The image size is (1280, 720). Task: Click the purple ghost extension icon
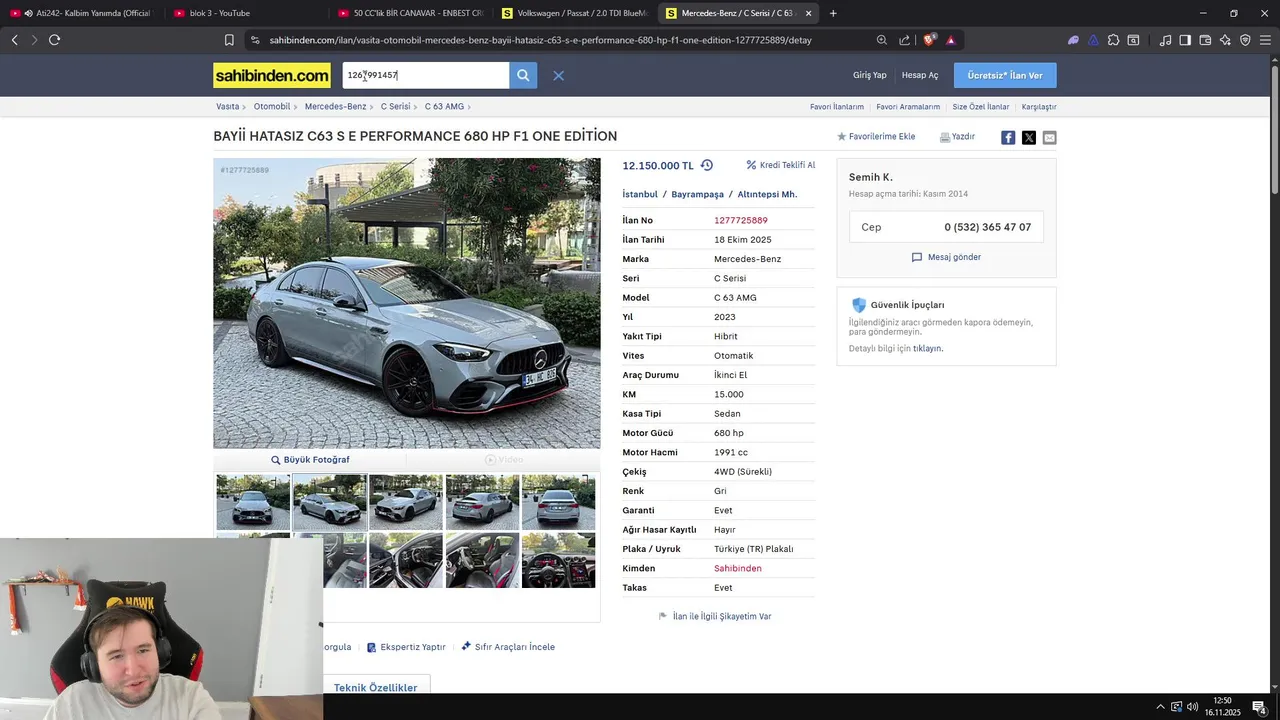pyautogui.click(x=1073, y=40)
